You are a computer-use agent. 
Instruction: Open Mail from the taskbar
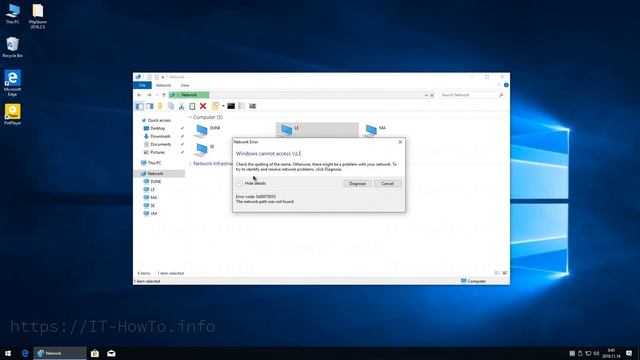(111, 353)
